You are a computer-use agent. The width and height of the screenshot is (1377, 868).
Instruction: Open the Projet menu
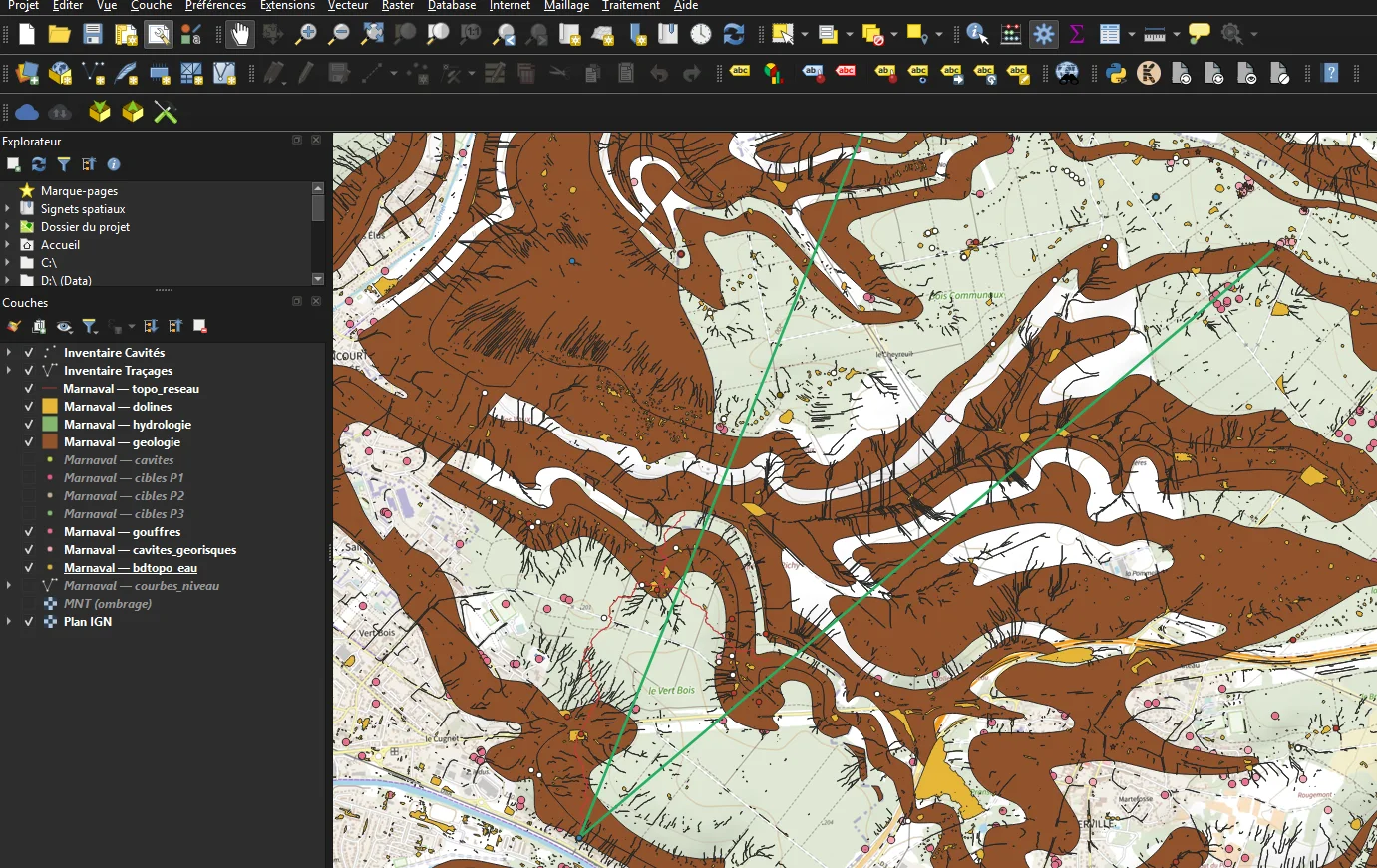tap(23, 6)
